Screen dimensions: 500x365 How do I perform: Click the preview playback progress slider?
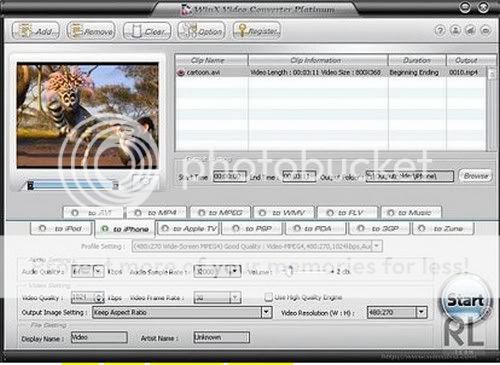tap(73, 186)
